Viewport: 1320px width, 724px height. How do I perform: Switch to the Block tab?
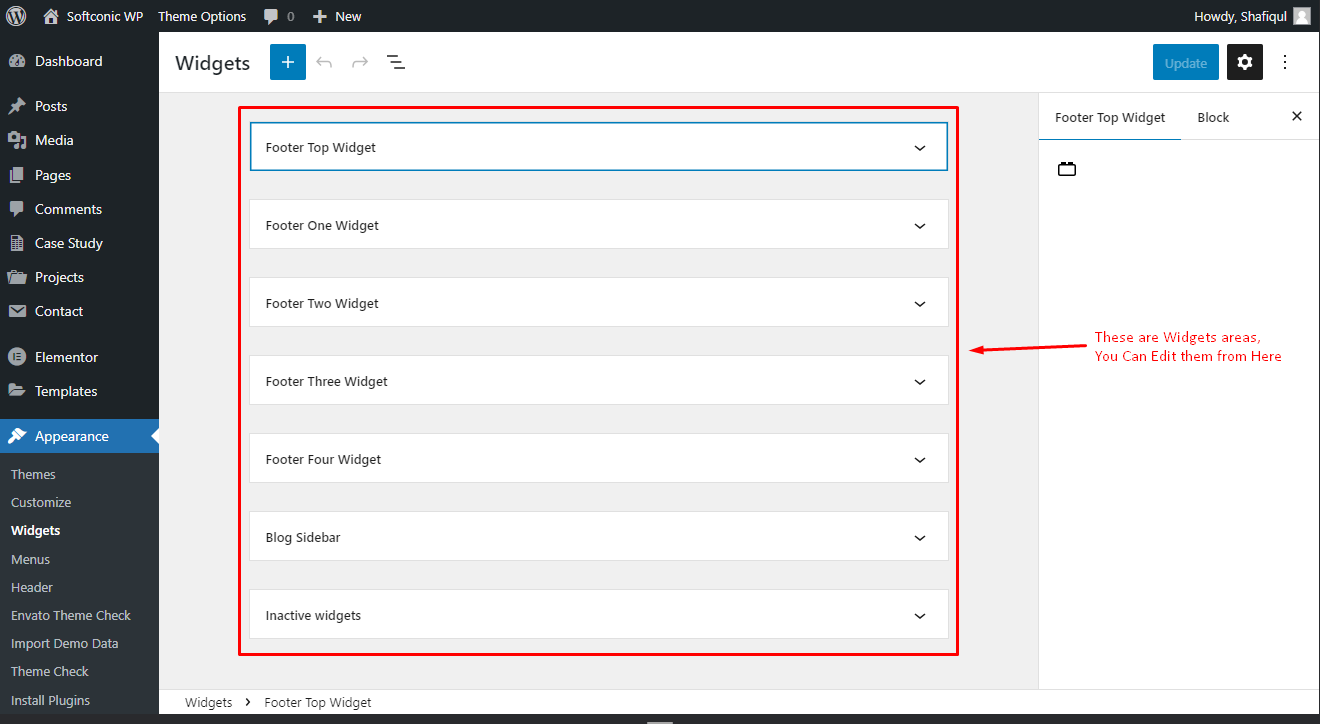click(x=1213, y=117)
